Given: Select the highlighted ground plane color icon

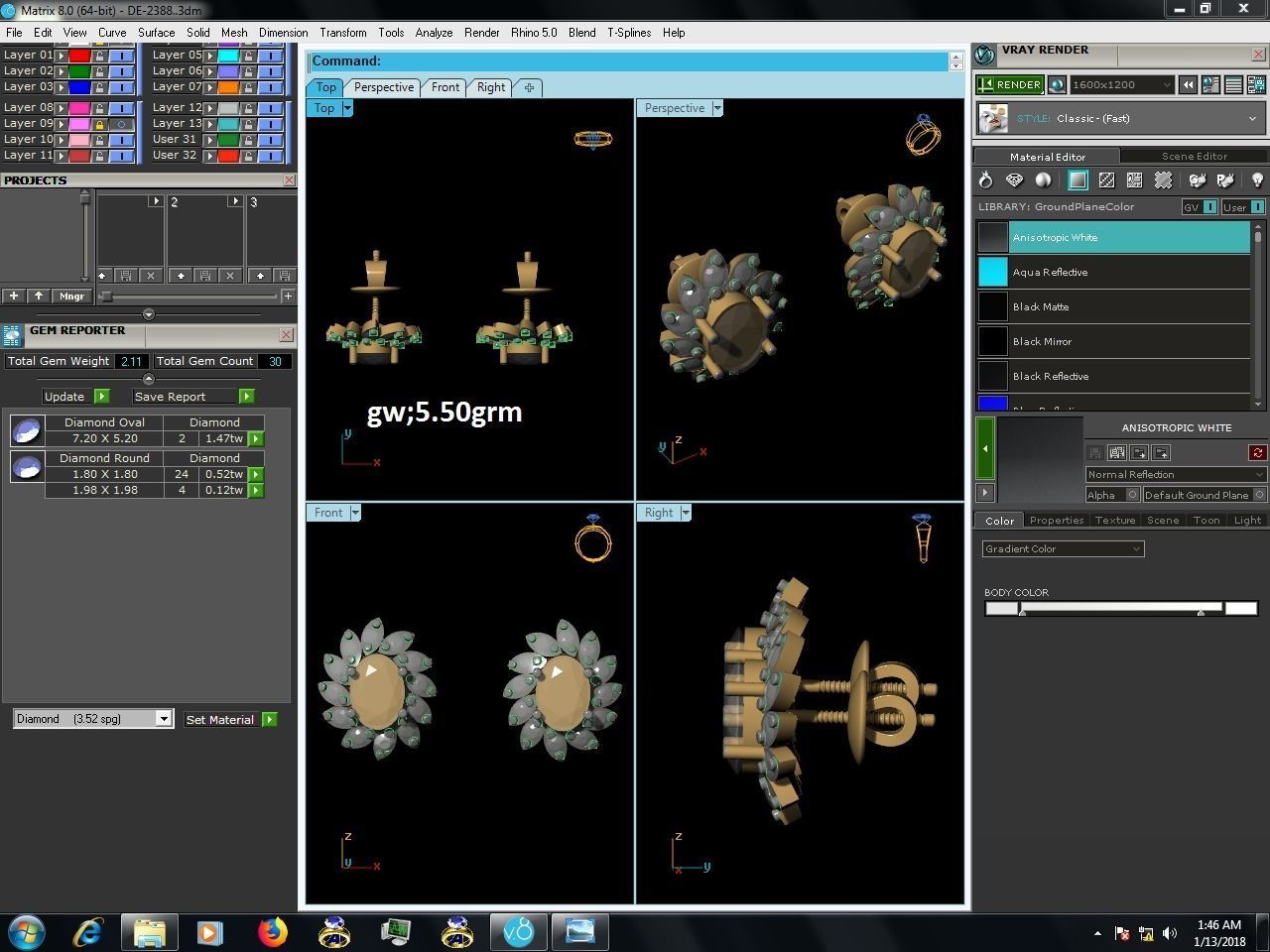Looking at the screenshot, I should coord(1078,180).
